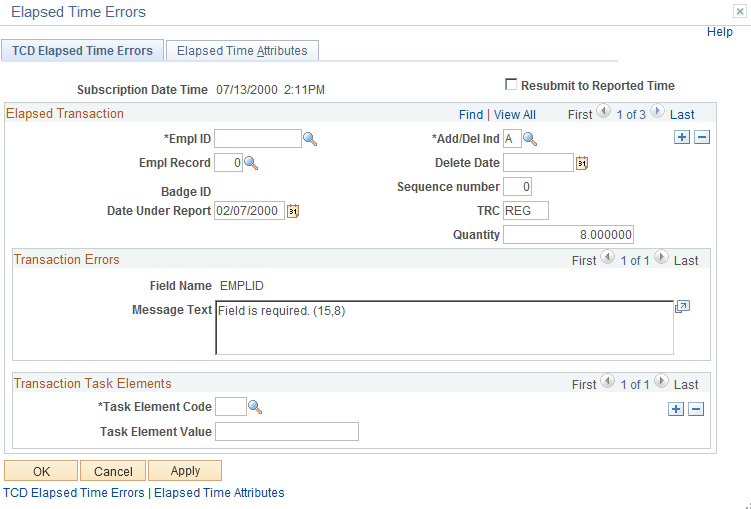
Task: Open the Empl ID lookup magnifier
Action: 310,139
